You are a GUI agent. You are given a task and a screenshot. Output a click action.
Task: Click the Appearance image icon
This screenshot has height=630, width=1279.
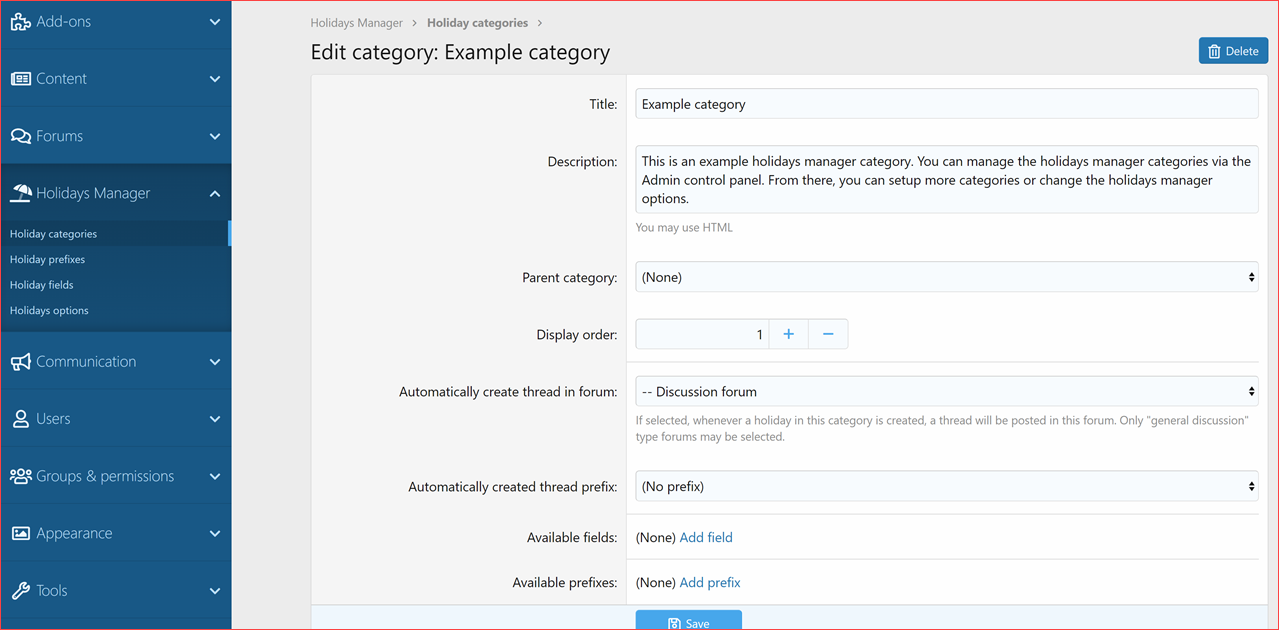20,534
